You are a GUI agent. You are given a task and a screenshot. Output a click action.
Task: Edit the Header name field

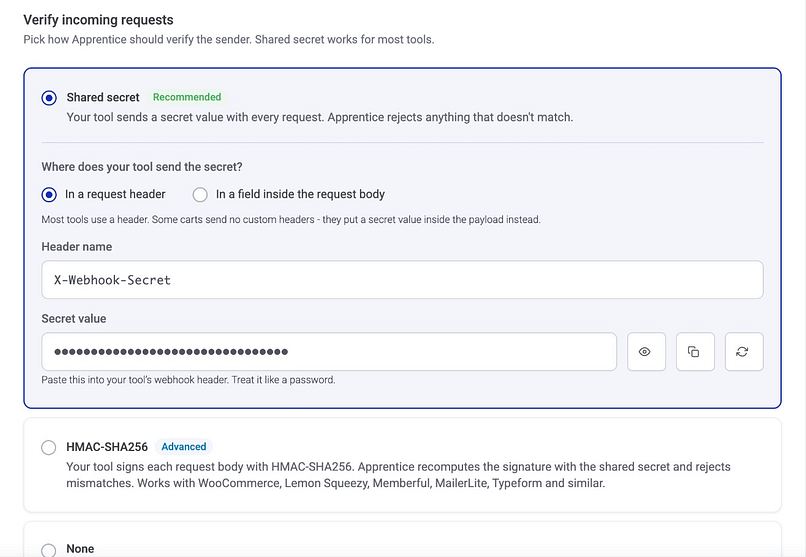click(x=402, y=280)
